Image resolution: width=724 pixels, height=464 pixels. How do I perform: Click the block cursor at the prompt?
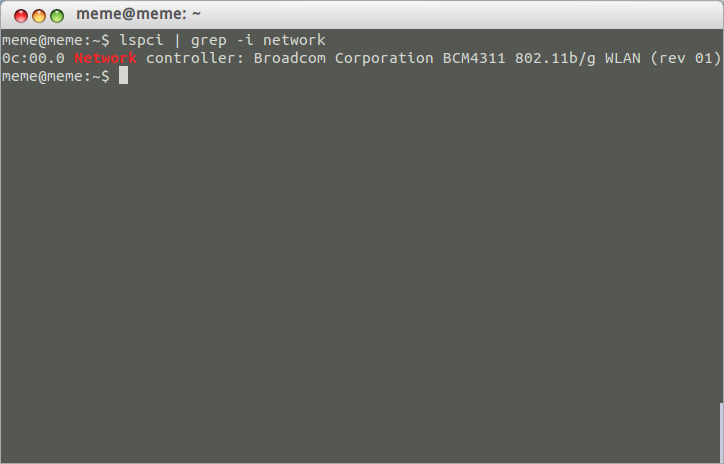coord(123,76)
